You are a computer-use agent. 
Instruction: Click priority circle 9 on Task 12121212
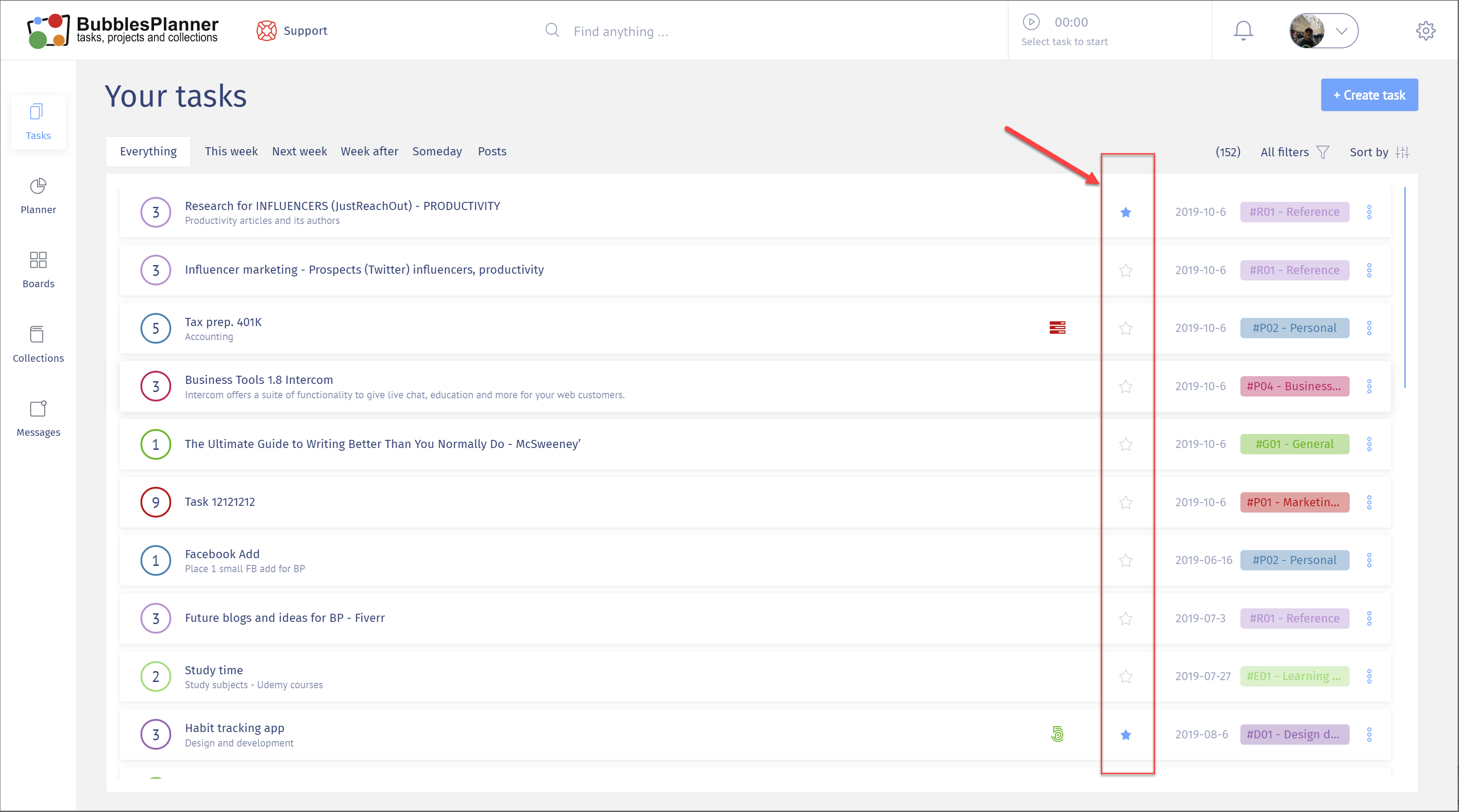click(156, 502)
